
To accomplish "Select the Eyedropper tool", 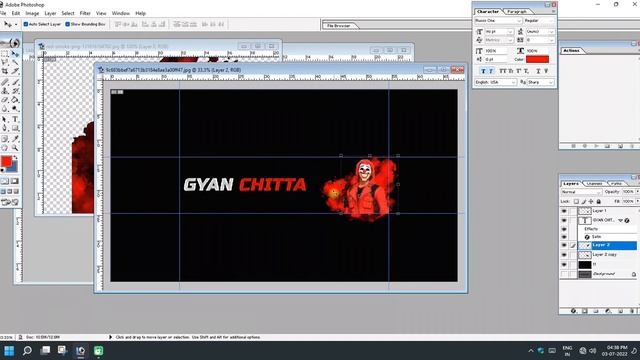I will pos(15,139).
